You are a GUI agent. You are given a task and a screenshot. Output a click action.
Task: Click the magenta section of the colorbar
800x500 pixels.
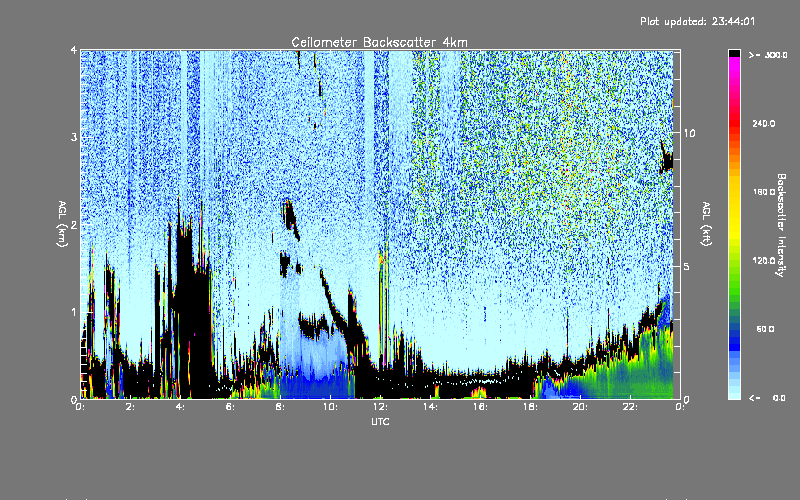pos(734,69)
